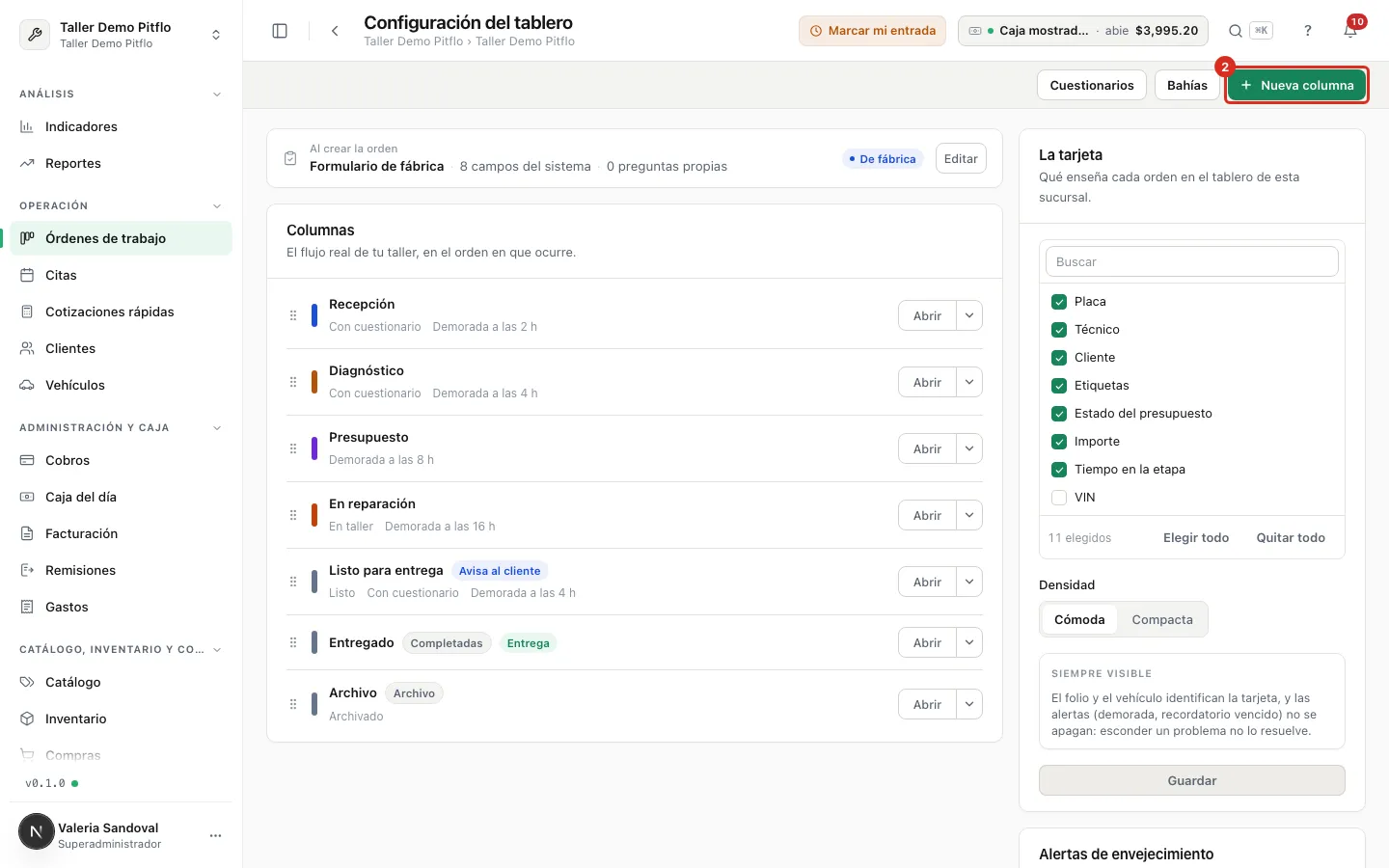Toggle the sidebar panel icon
Image resolution: width=1389 pixels, height=868 pixels.
click(280, 31)
